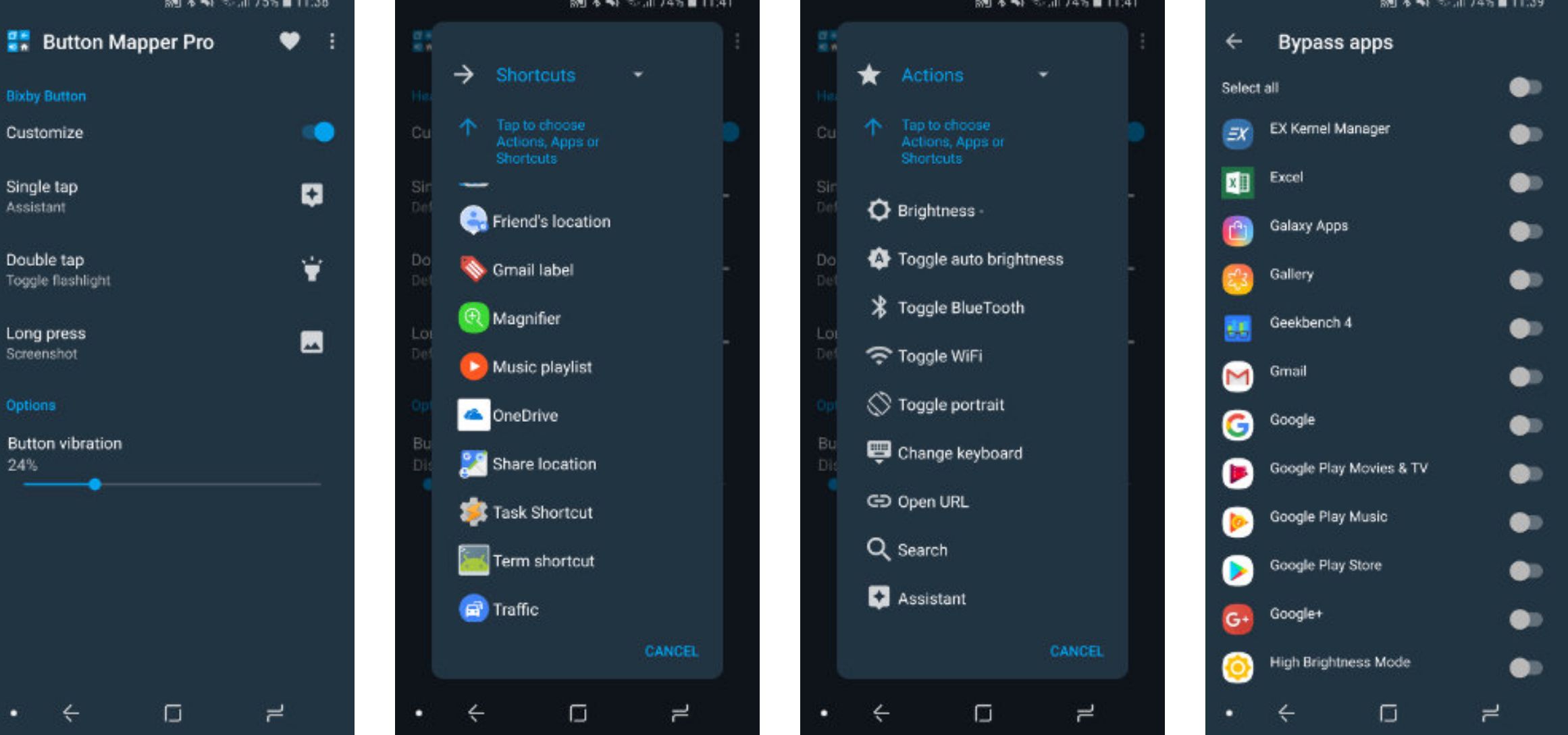The image size is (1568, 735).
Task: Click Cancel on the Actions dialog
Action: click(x=1078, y=651)
